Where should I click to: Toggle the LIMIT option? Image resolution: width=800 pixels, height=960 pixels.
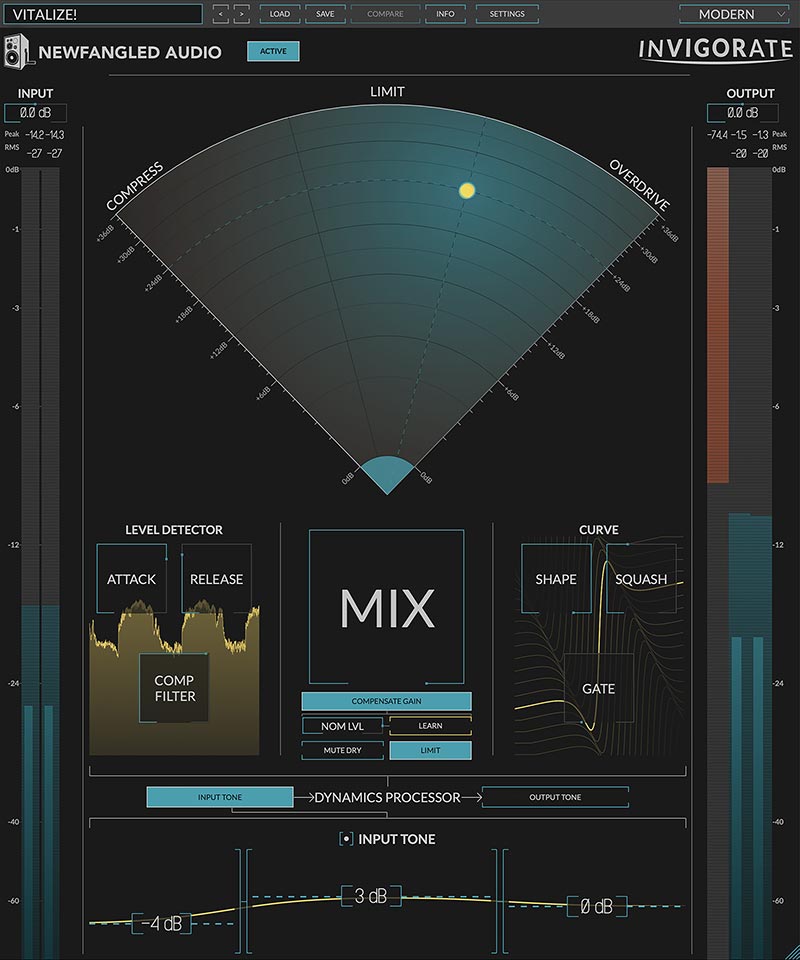[x=431, y=750]
